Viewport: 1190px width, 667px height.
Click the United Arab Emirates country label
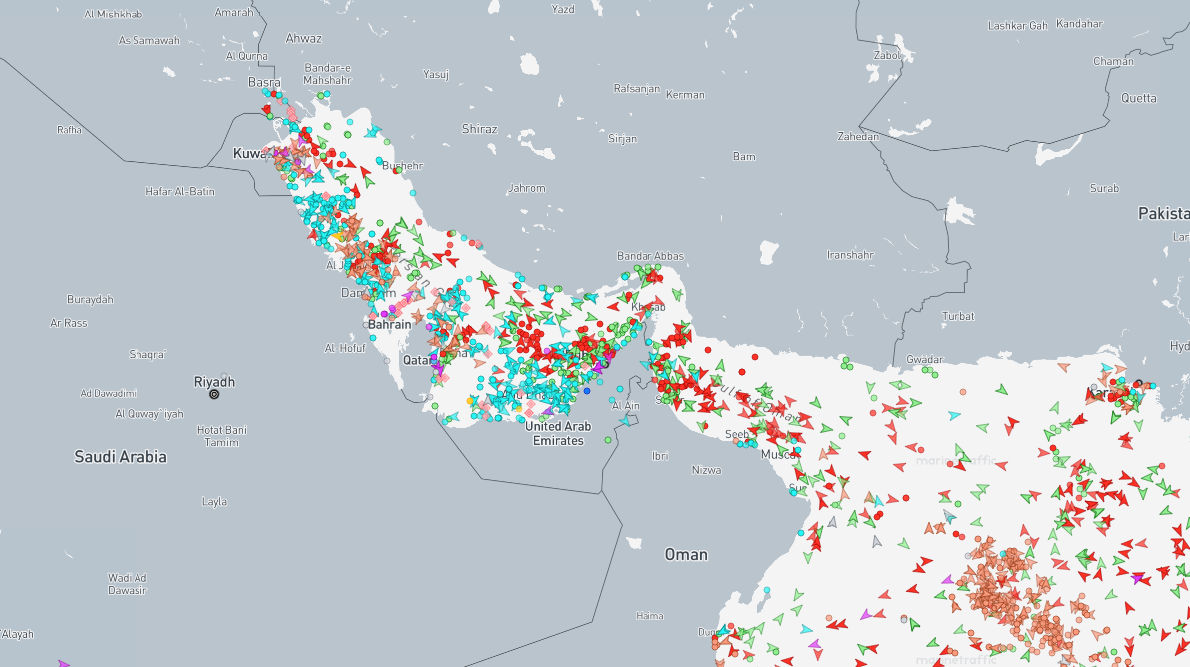pos(558,433)
